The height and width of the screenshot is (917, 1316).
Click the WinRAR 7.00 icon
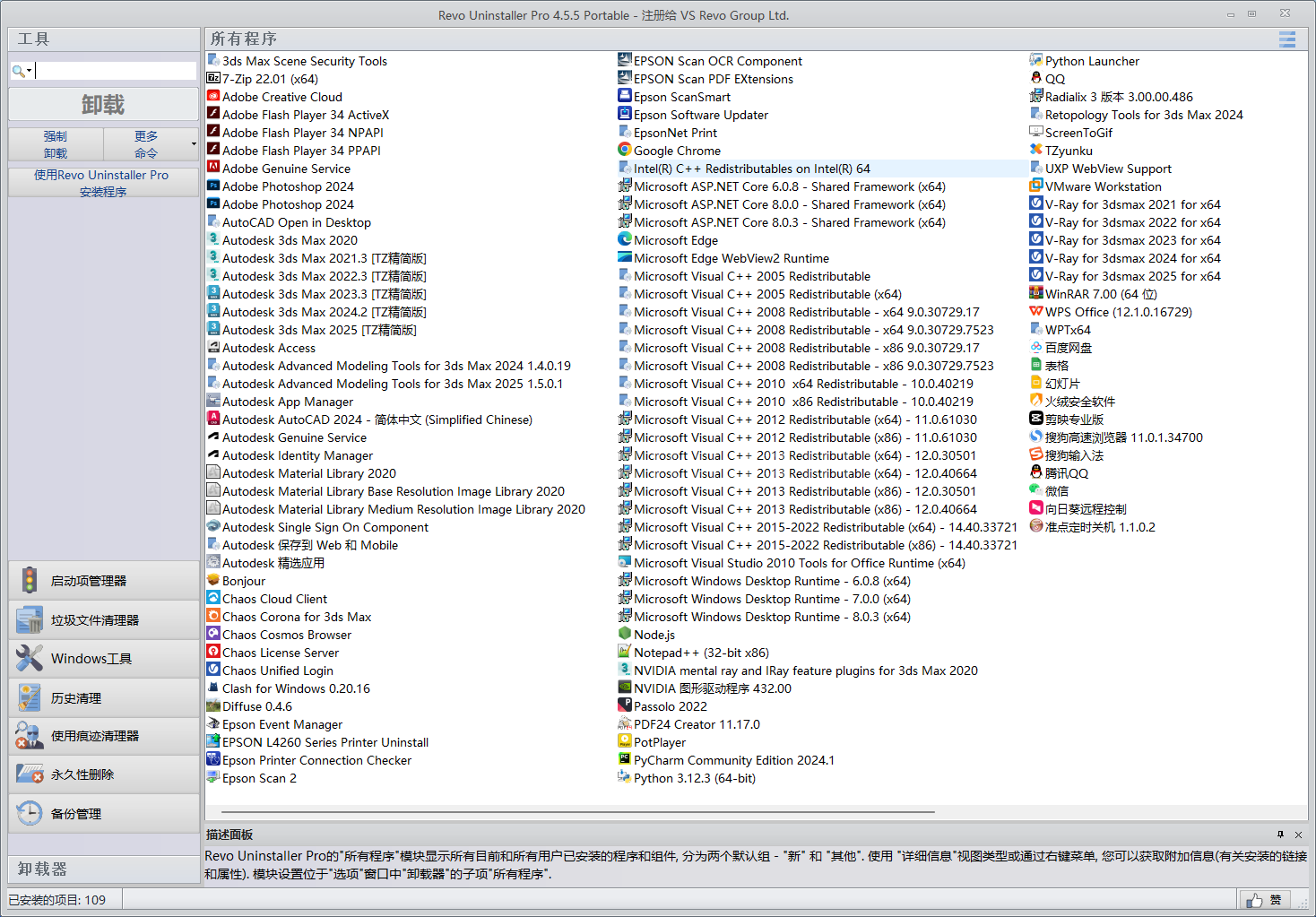(x=1036, y=293)
